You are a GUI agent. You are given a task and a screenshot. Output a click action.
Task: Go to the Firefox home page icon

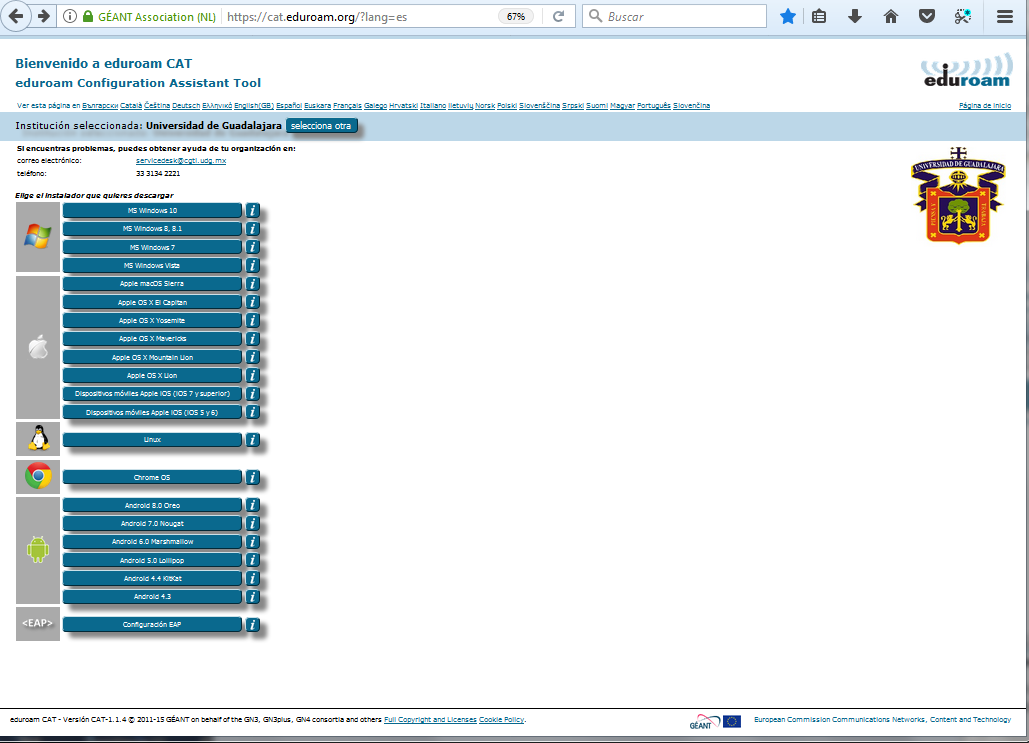click(891, 16)
